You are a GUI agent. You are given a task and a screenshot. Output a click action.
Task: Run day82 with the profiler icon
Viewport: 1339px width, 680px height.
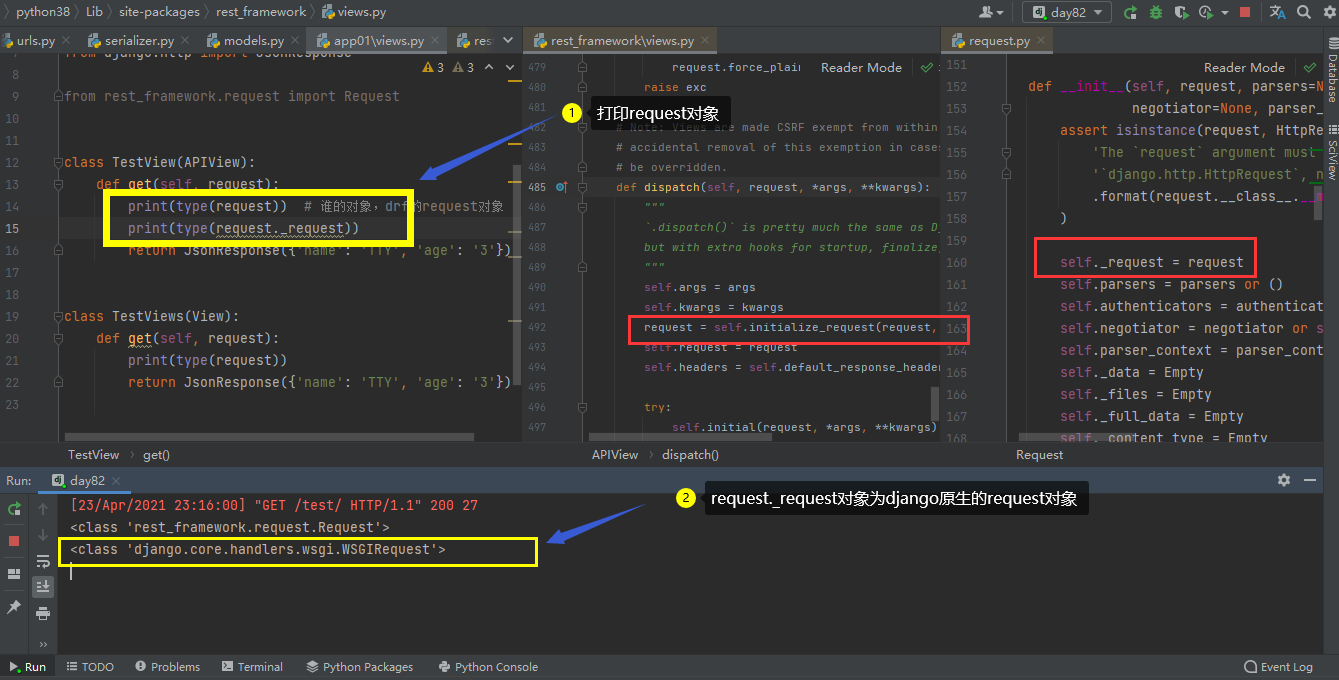1207,12
